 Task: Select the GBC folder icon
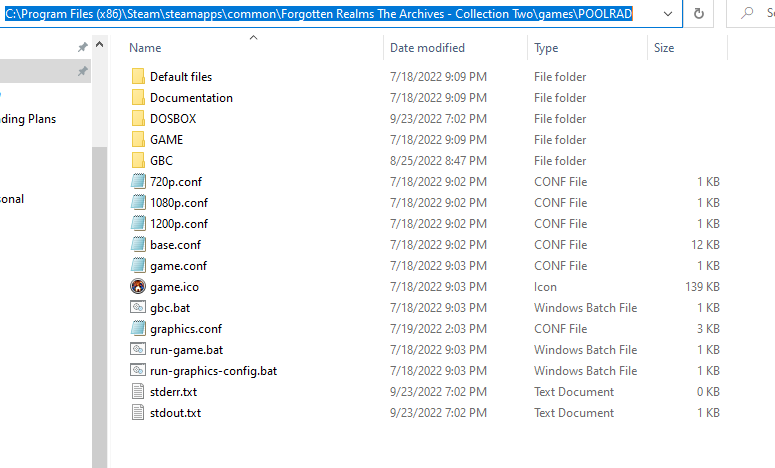coord(138,161)
